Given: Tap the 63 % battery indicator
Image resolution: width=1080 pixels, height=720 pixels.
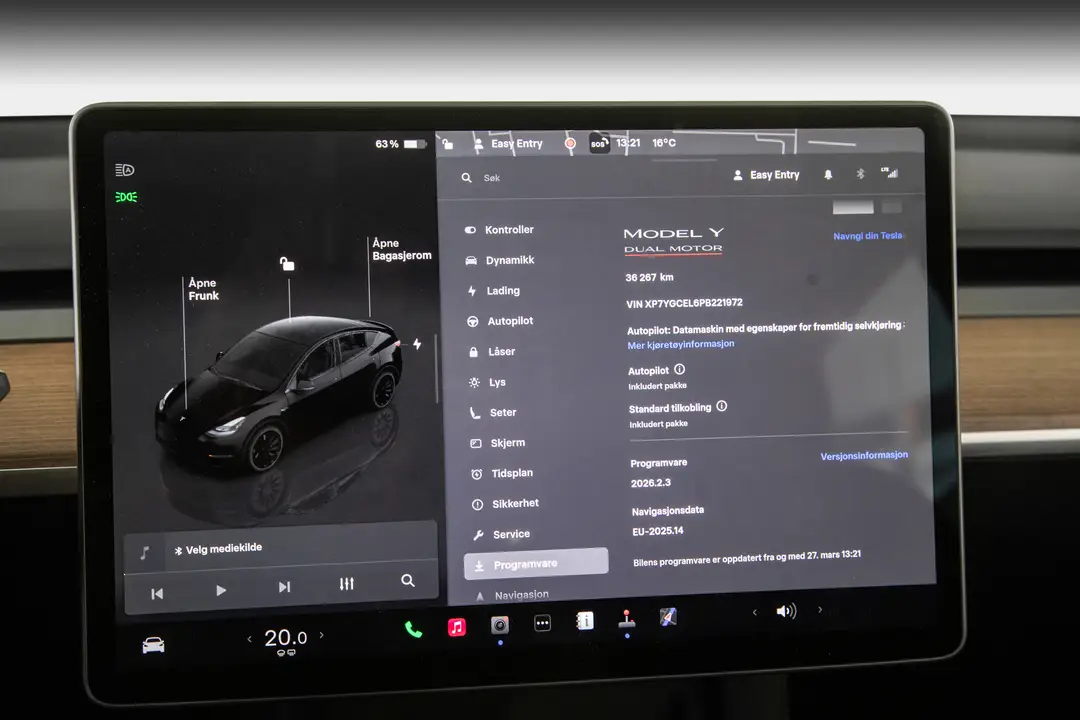Looking at the screenshot, I should (401, 144).
